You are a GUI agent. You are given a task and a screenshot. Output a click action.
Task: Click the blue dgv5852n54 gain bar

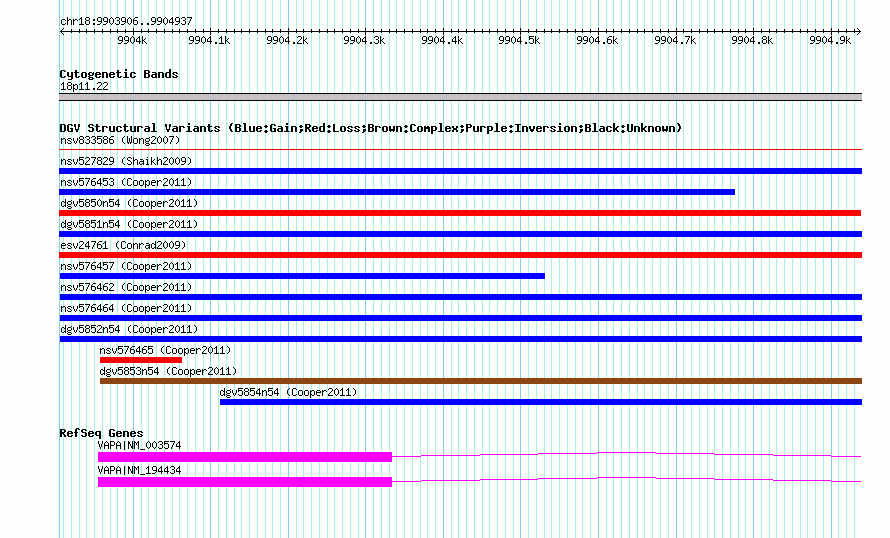coord(460,339)
